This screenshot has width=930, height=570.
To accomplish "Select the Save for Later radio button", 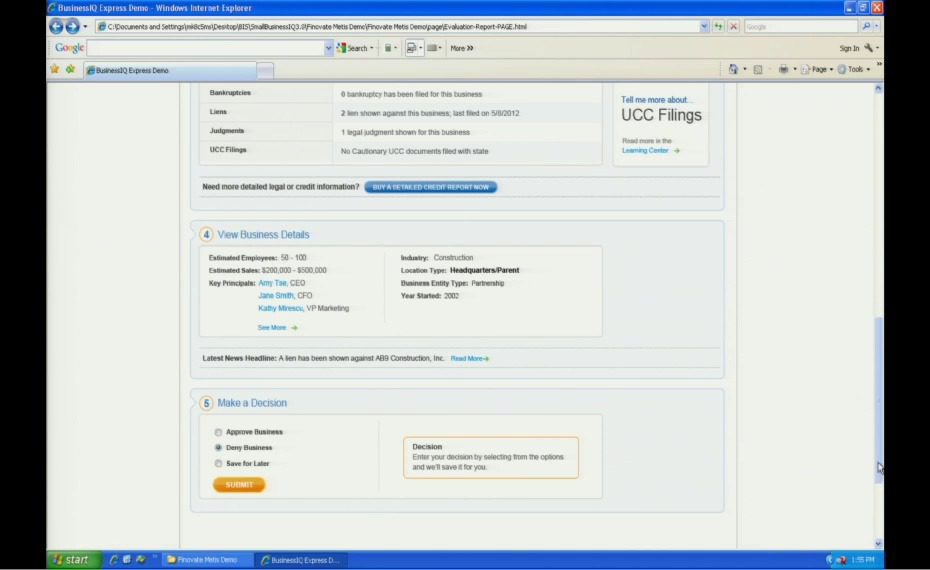I will pyautogui.click(x=218, y=464).
